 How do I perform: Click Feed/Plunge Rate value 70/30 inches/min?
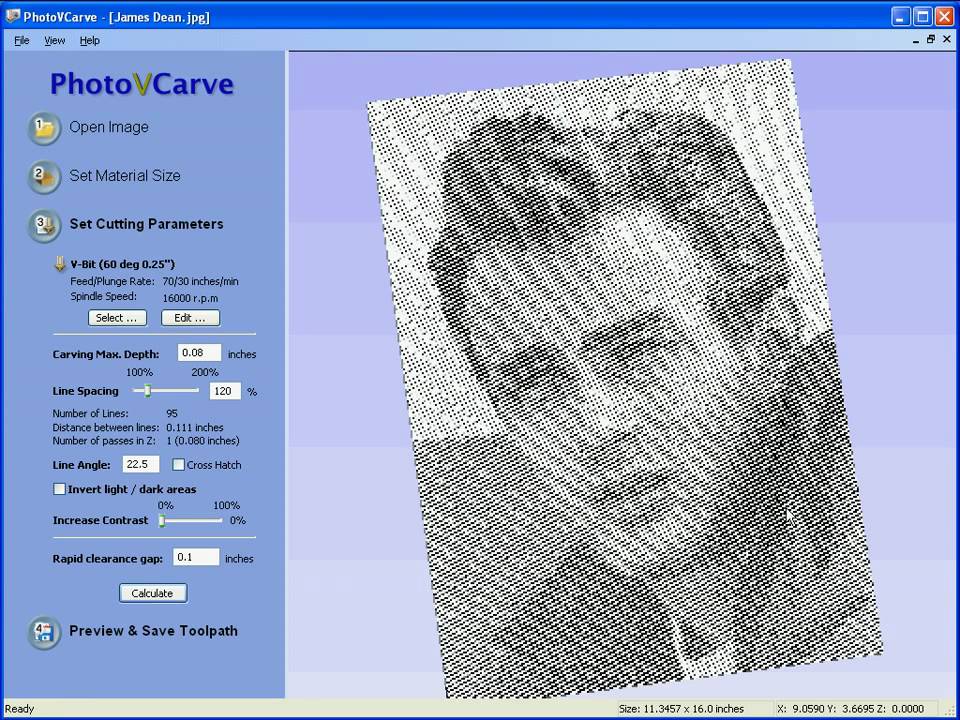pyautogui.click(x=200, y=282)
